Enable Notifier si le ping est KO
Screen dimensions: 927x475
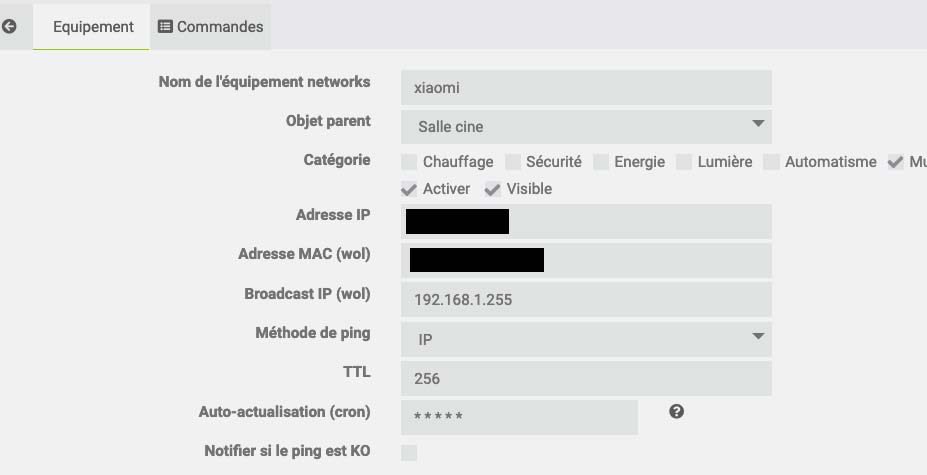click(409, 453)
